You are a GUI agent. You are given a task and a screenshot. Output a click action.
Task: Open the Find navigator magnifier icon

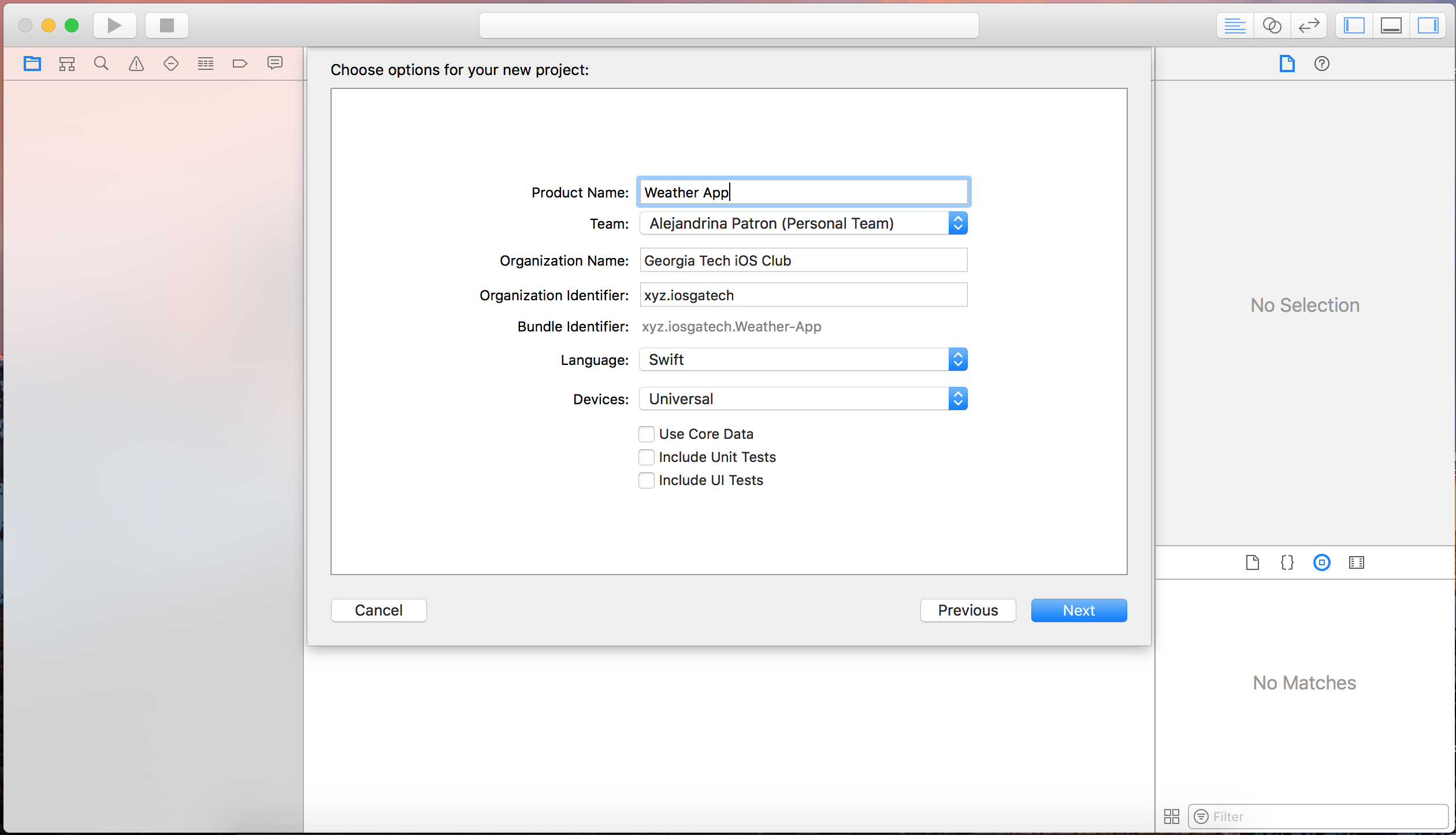[101, 64]
